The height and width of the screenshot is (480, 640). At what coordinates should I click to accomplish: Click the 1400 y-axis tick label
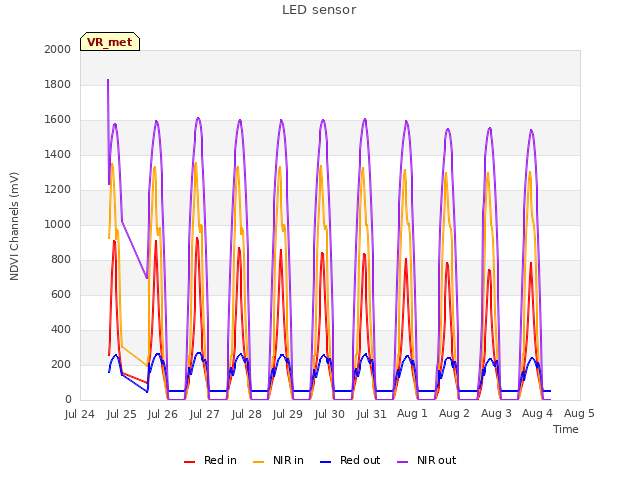[58, 155]
